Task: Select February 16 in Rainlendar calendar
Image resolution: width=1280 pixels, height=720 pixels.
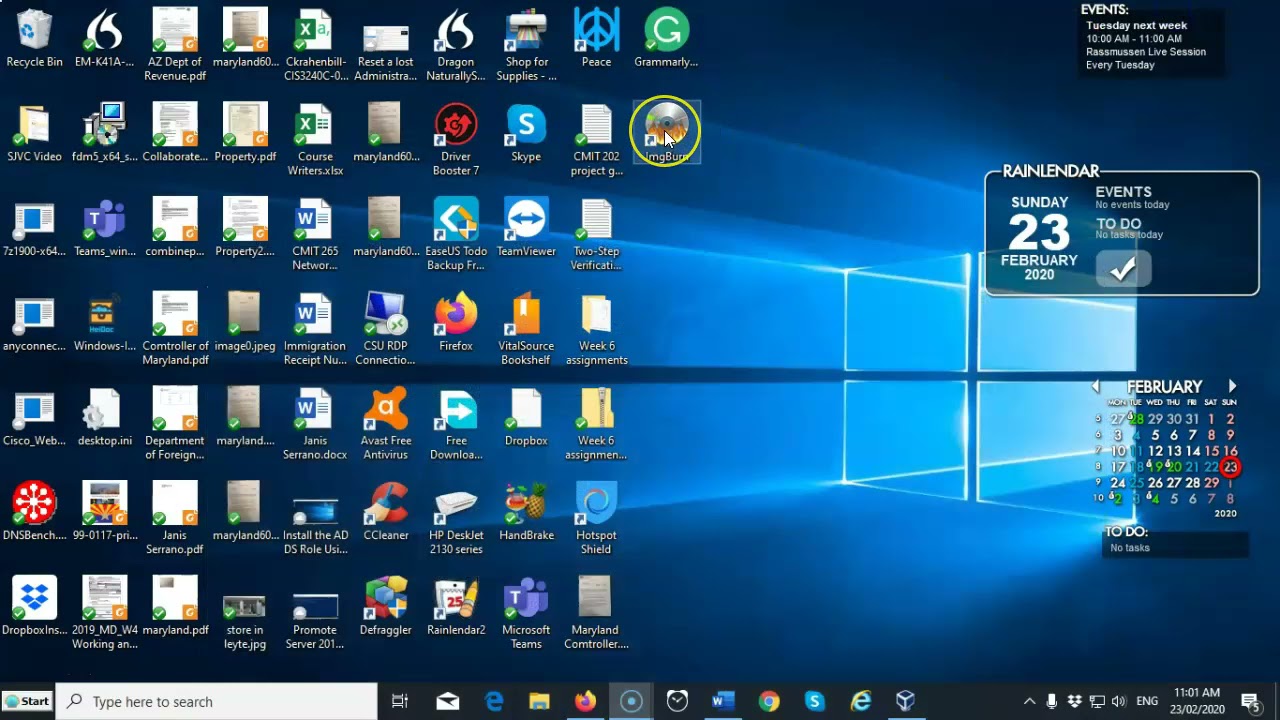Action: coord(1230,451)
